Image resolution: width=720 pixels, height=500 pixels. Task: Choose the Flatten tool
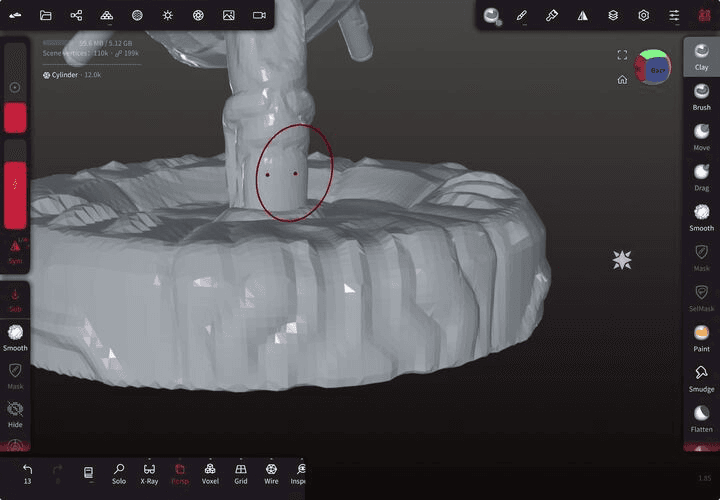pyautogui.click(x=701, y=417)
